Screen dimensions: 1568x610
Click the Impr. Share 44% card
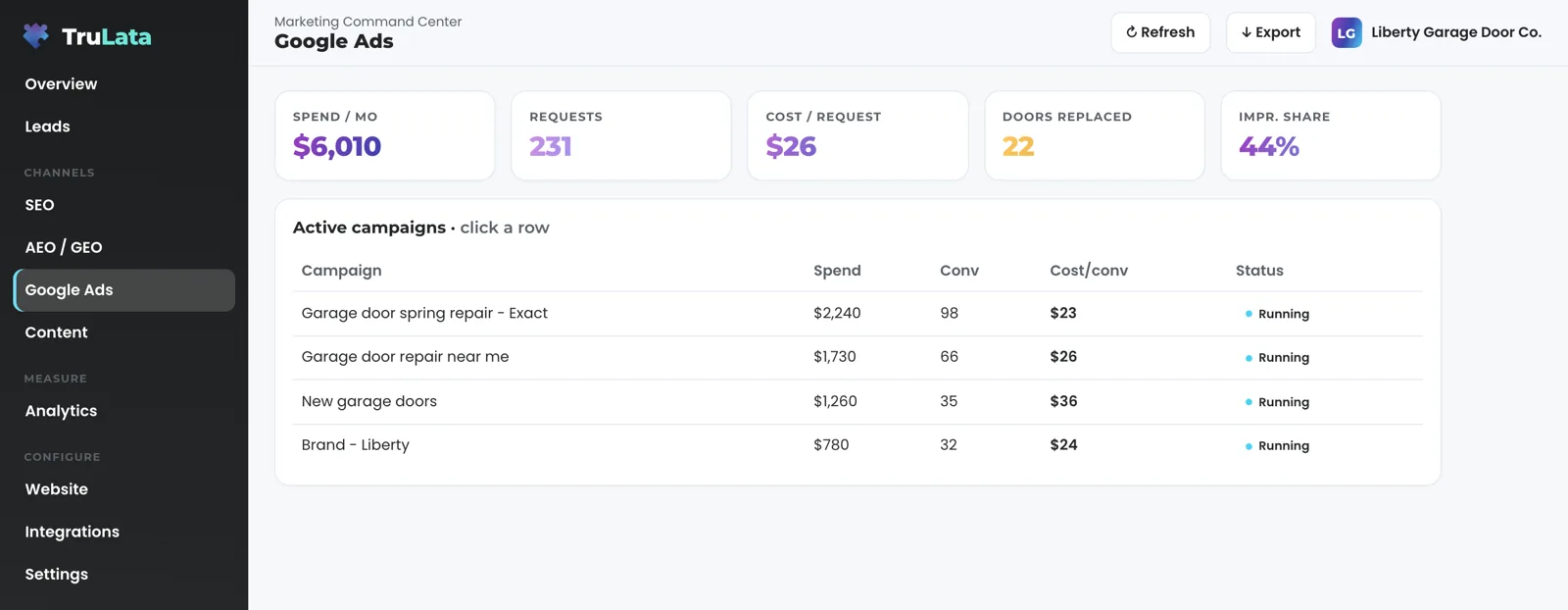pos(1331,135)
